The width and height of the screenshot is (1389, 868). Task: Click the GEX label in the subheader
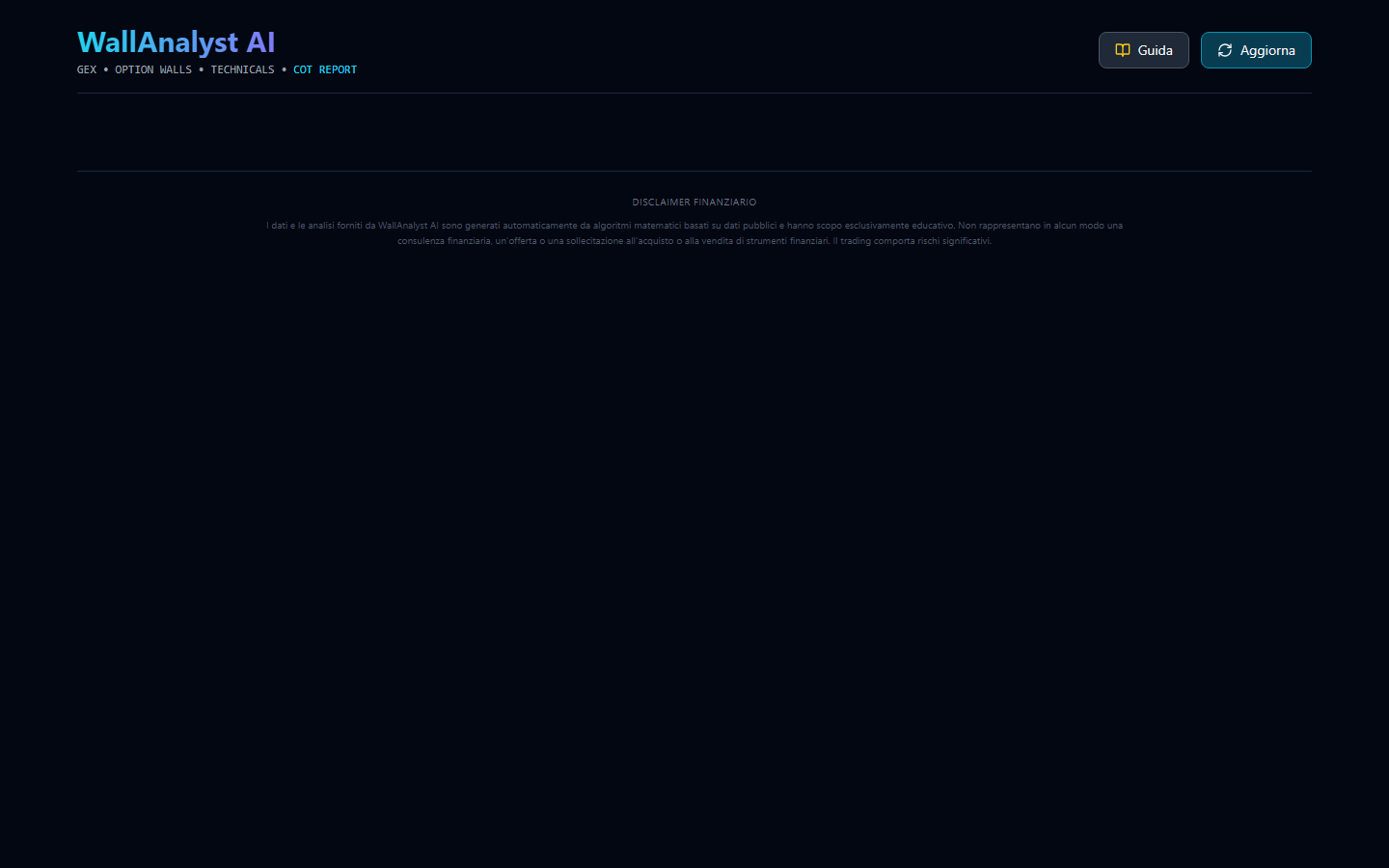point(86,69)
